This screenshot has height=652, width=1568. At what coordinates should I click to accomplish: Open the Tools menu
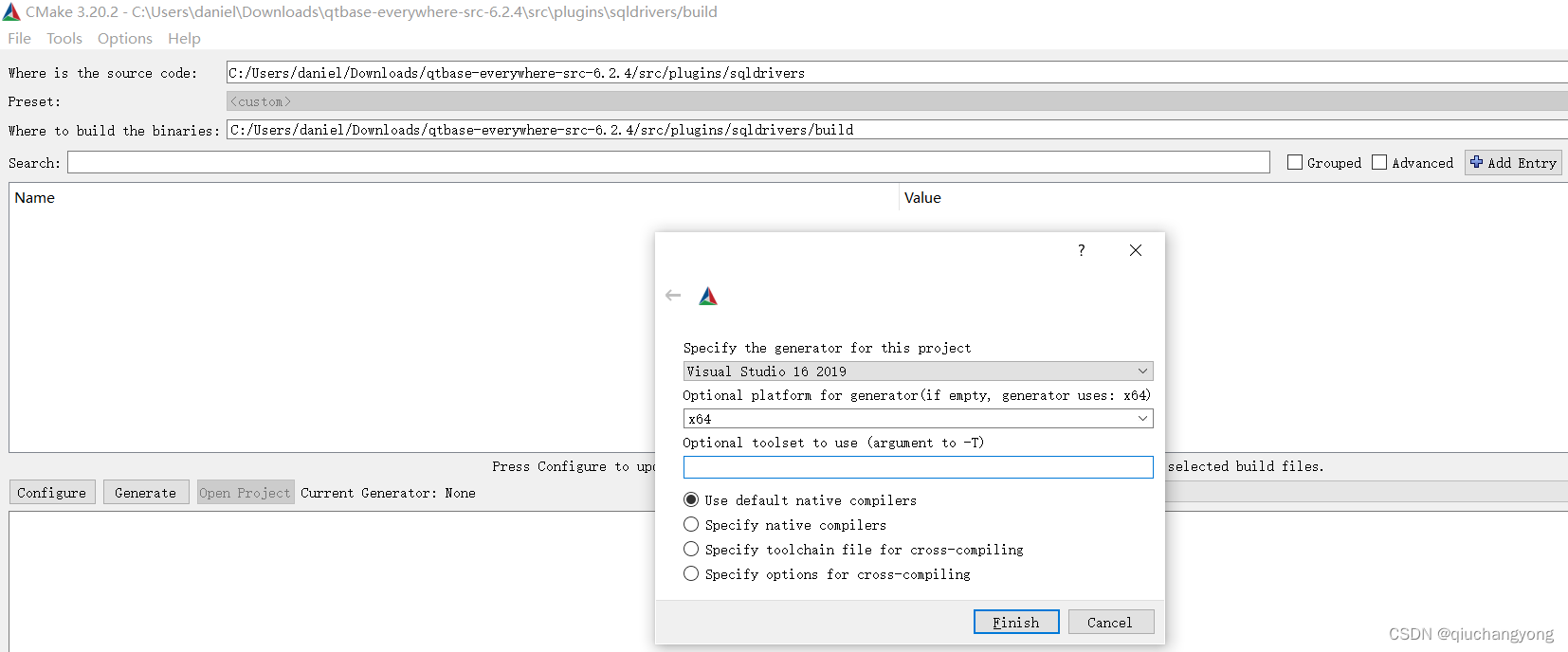pyautogui.click(x=64, y=38)
